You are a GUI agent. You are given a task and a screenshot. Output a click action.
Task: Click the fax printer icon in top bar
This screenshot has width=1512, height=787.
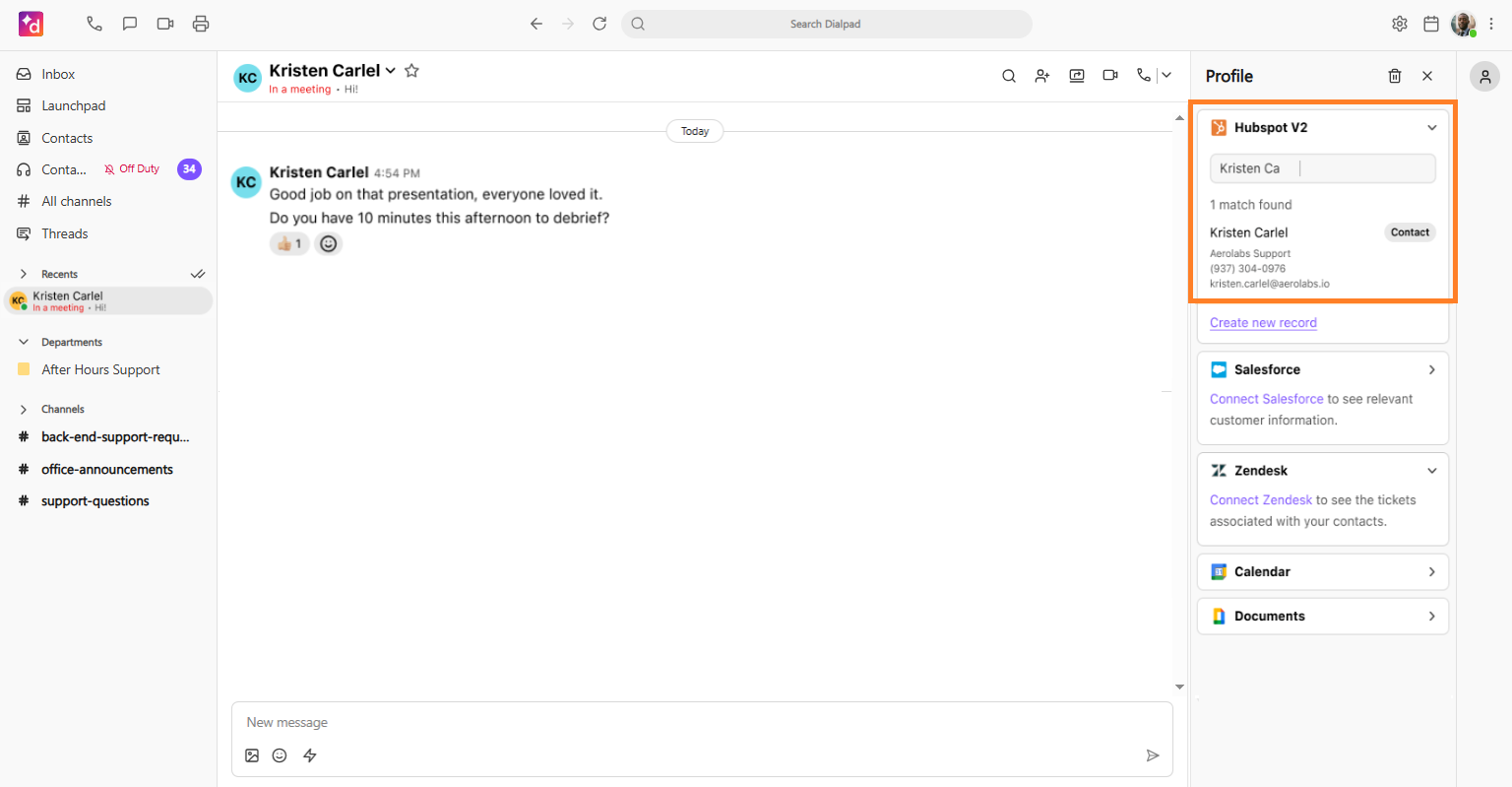click(x=201, y=24)
